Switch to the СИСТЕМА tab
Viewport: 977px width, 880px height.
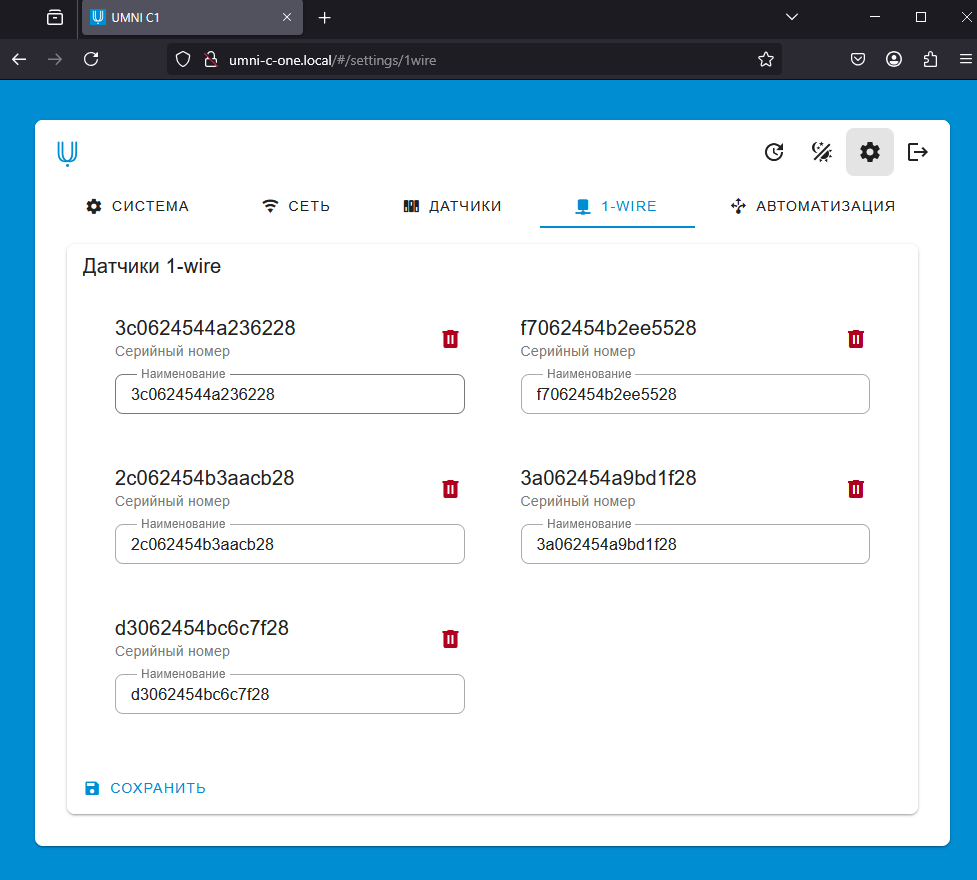138,206
